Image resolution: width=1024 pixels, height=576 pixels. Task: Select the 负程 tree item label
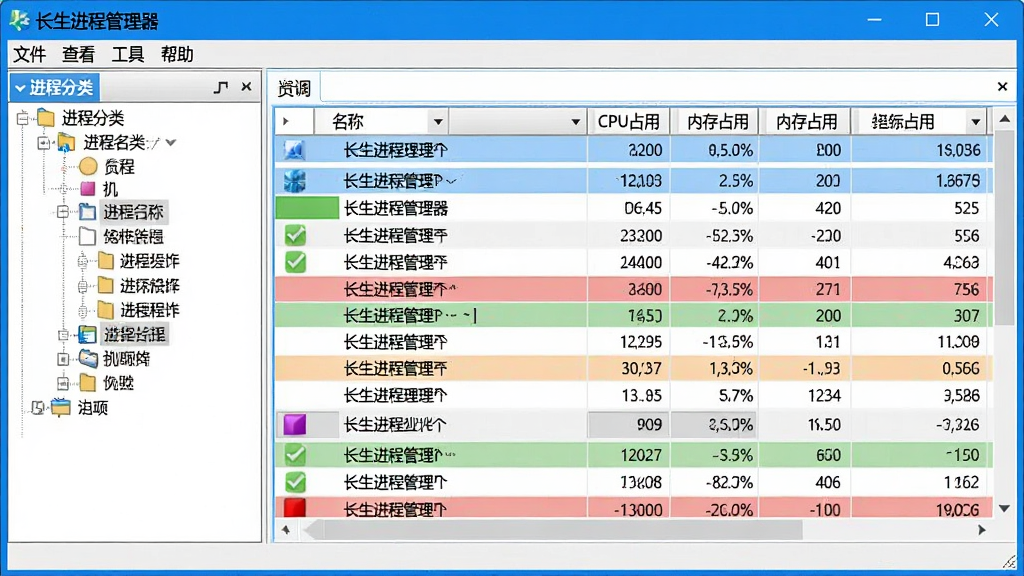(119, 167)
